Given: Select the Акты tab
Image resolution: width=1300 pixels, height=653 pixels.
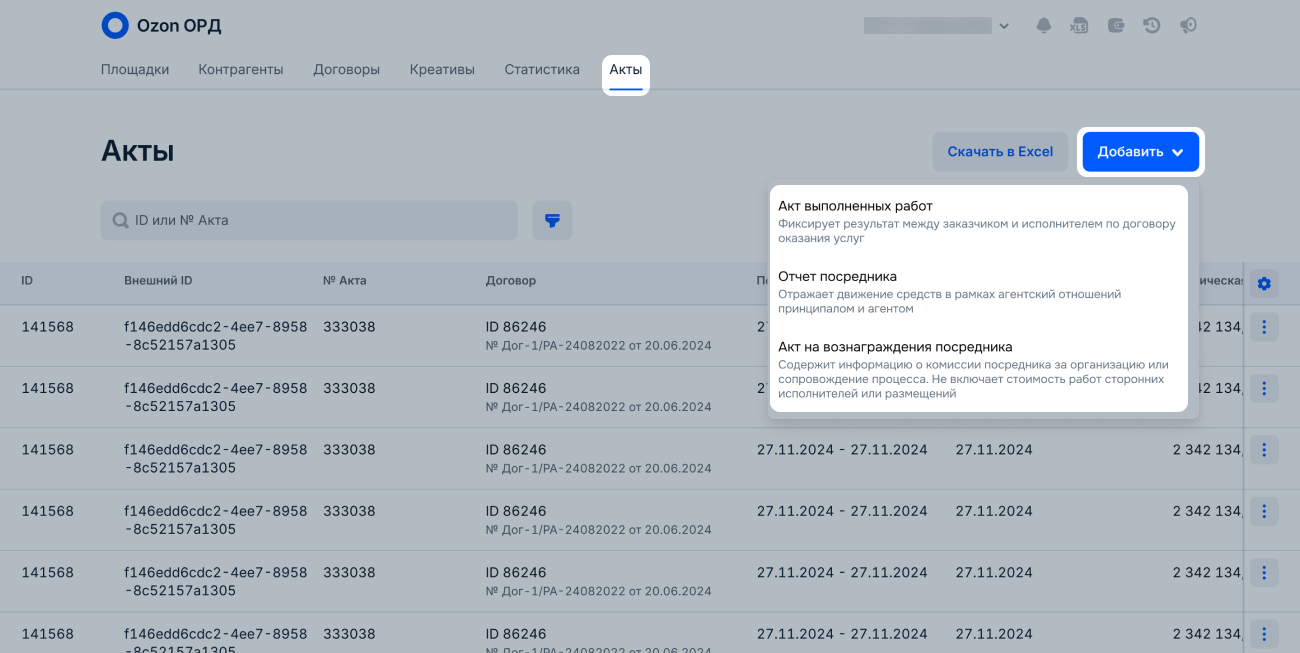Looking at the screenshot, I should [x=626, y=72].
